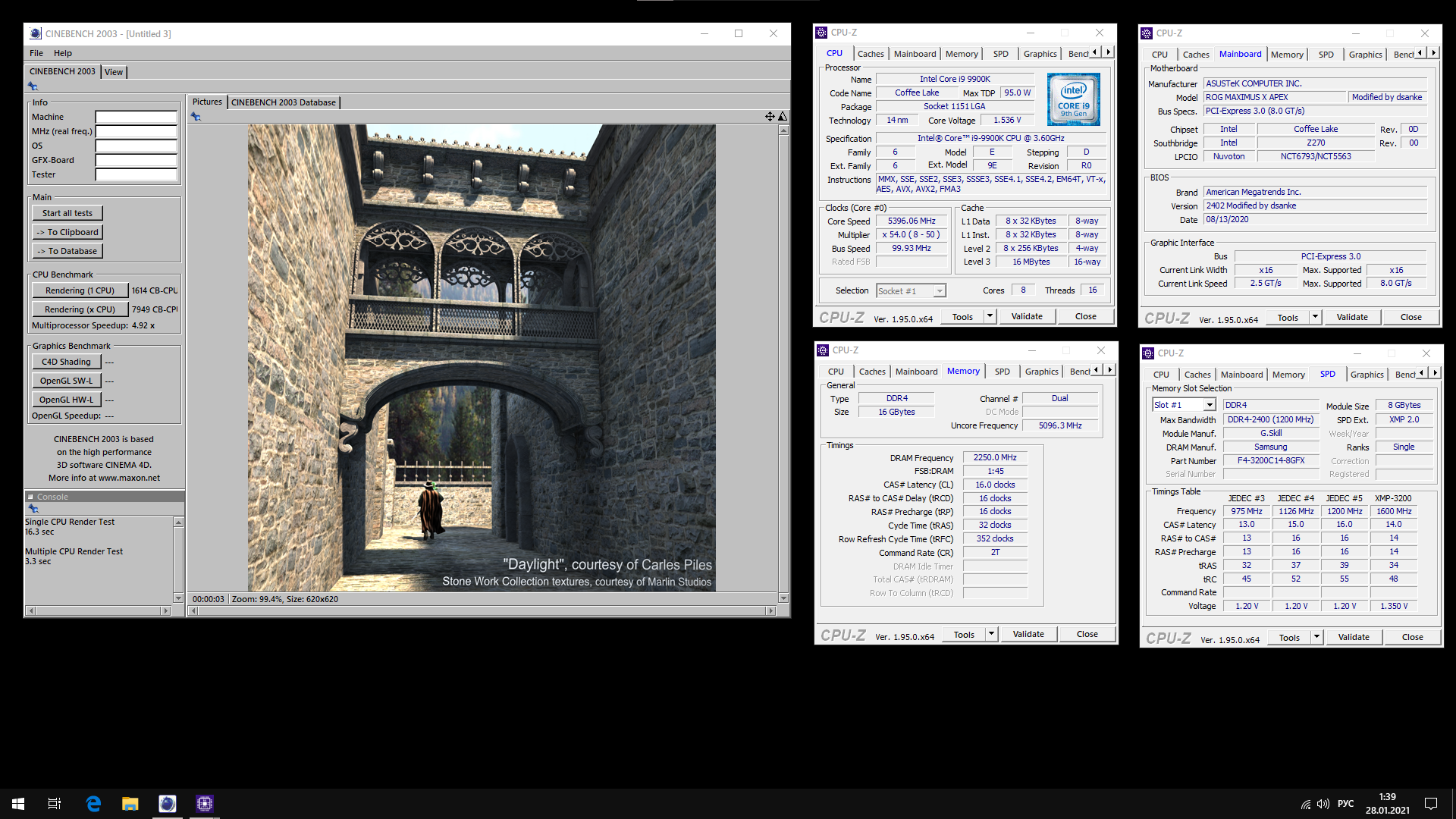
Task: Click the CPU-Z SPD window title icon
Action: coord(1148,353)
